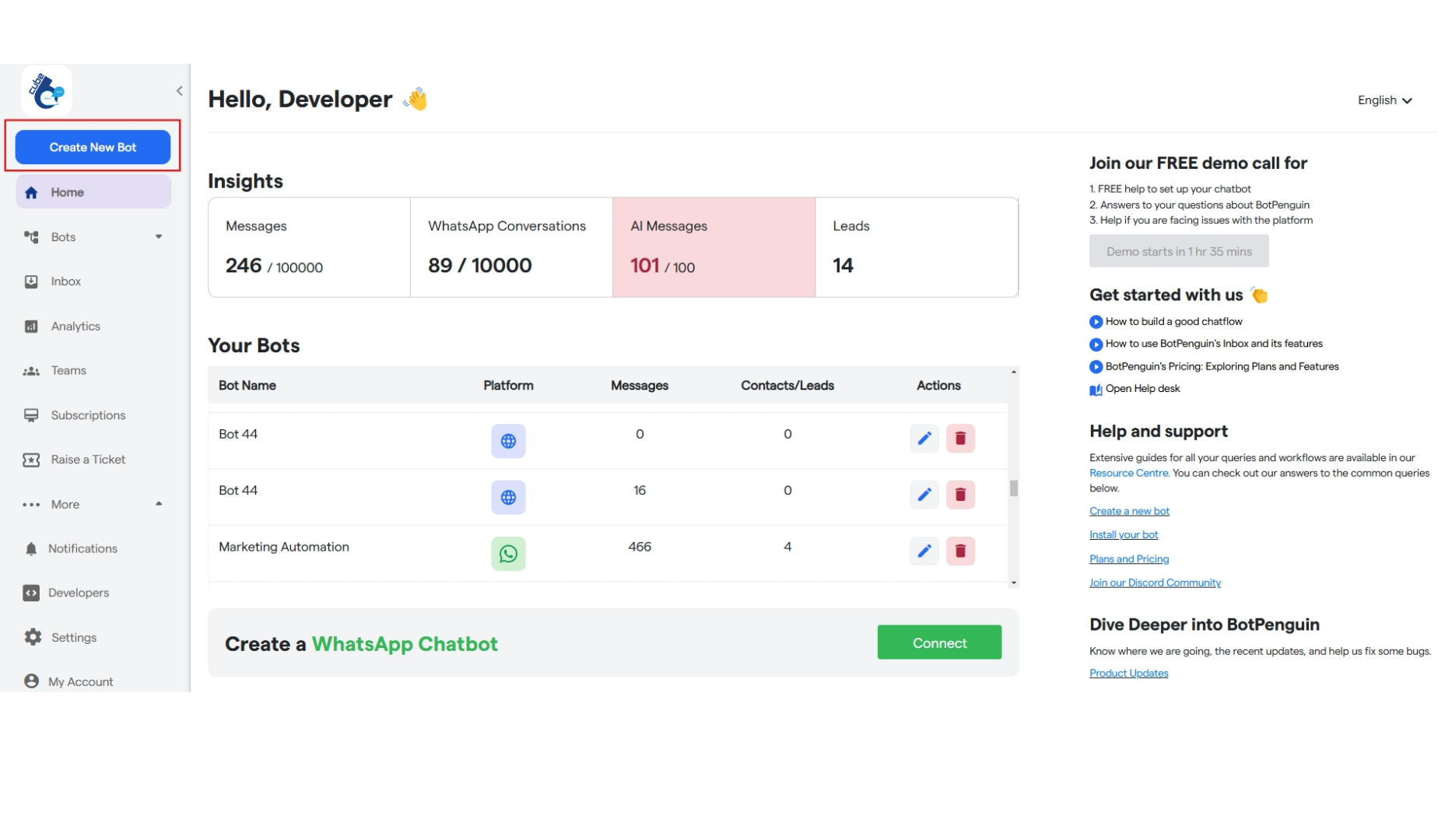
Task: Delete the first Bot 44
Action: [x=960, y=438]
